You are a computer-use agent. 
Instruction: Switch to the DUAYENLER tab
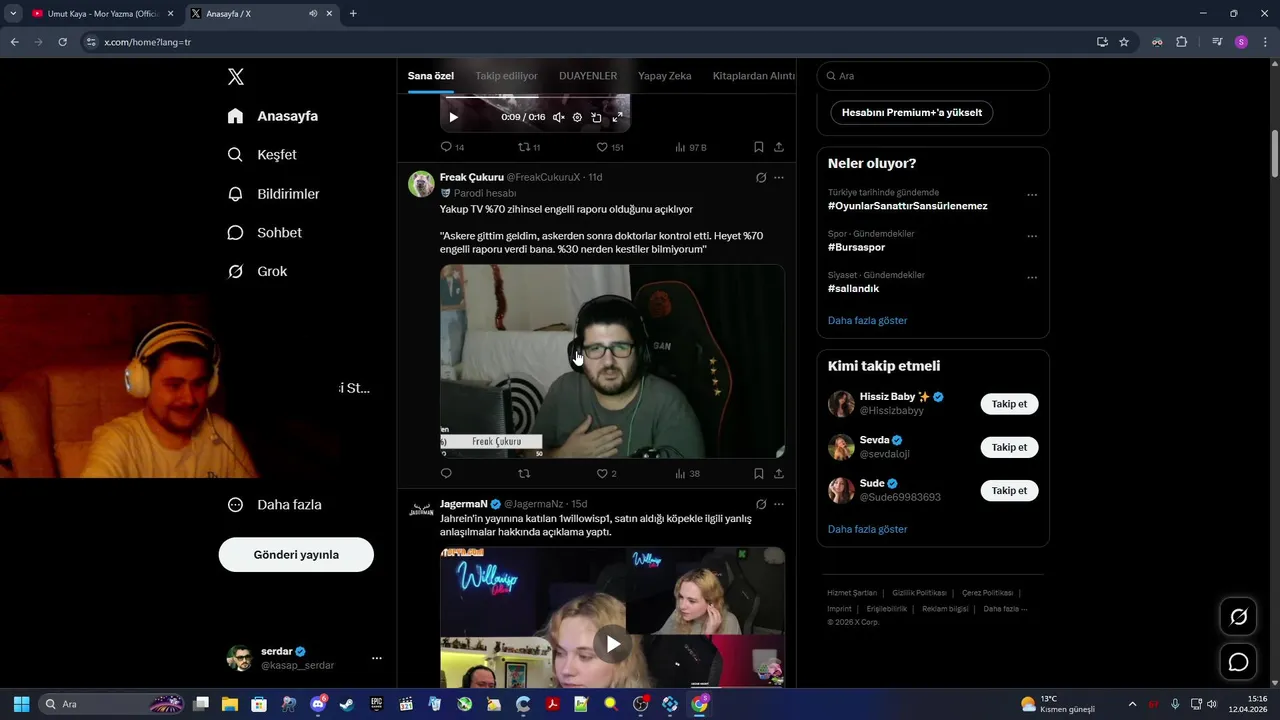pyautogui.click(x=588, y=76)
